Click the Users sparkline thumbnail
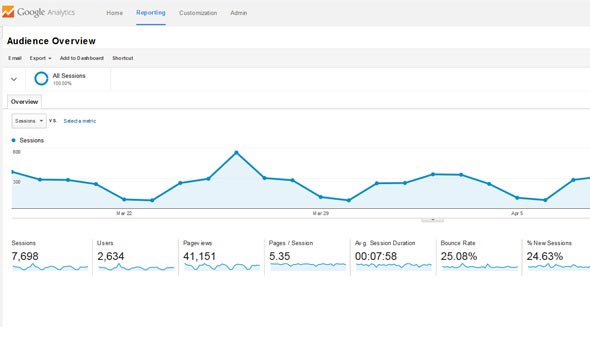The image size is (590, 361). click(x=136, y=267)
